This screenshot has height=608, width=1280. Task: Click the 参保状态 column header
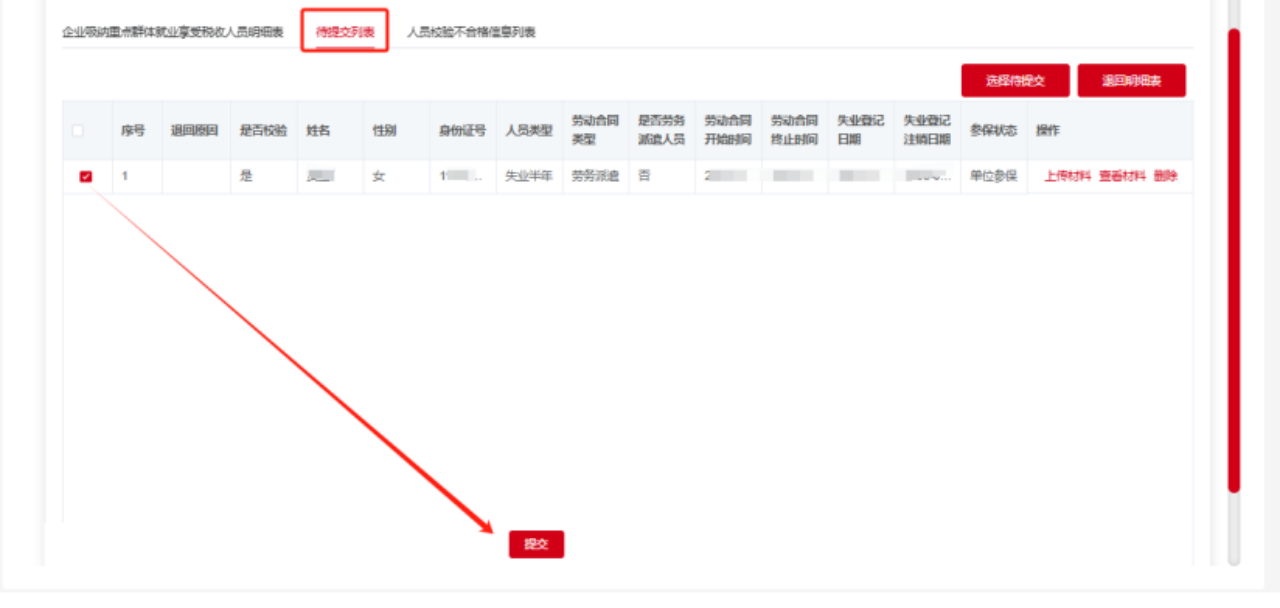tap(993, 130)
